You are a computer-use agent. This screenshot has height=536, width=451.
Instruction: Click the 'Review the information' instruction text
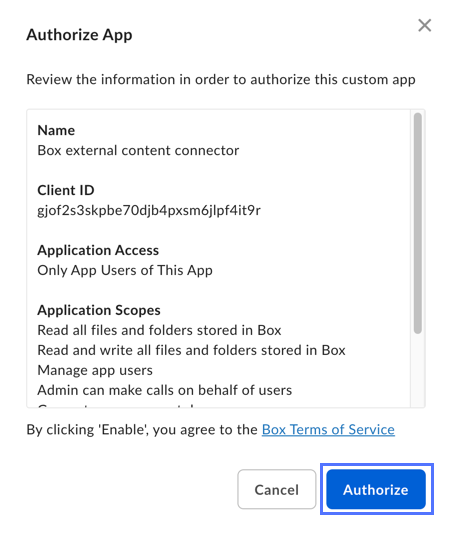[x=221, y=79]
